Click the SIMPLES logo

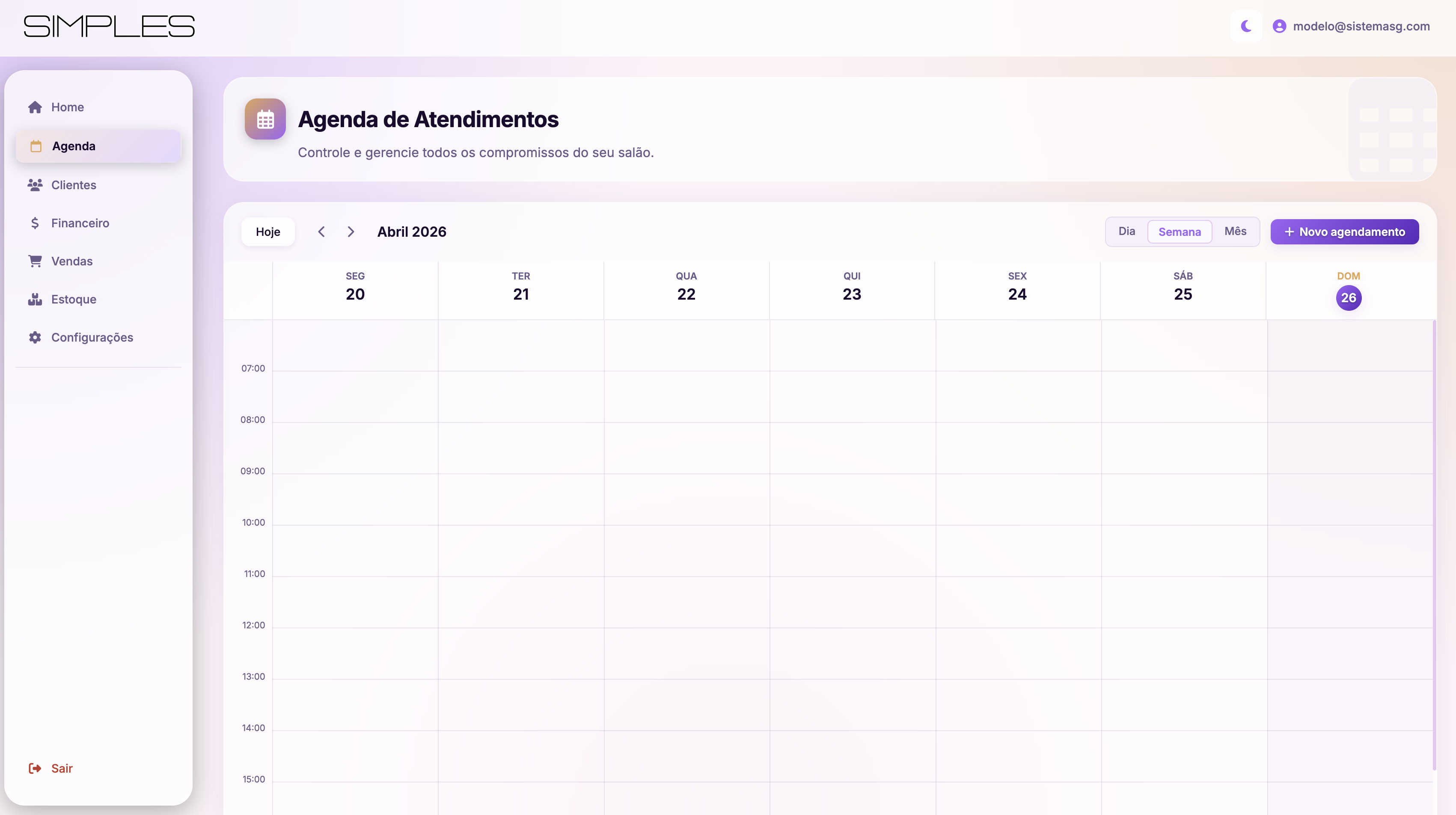click(x=109, y=27)
